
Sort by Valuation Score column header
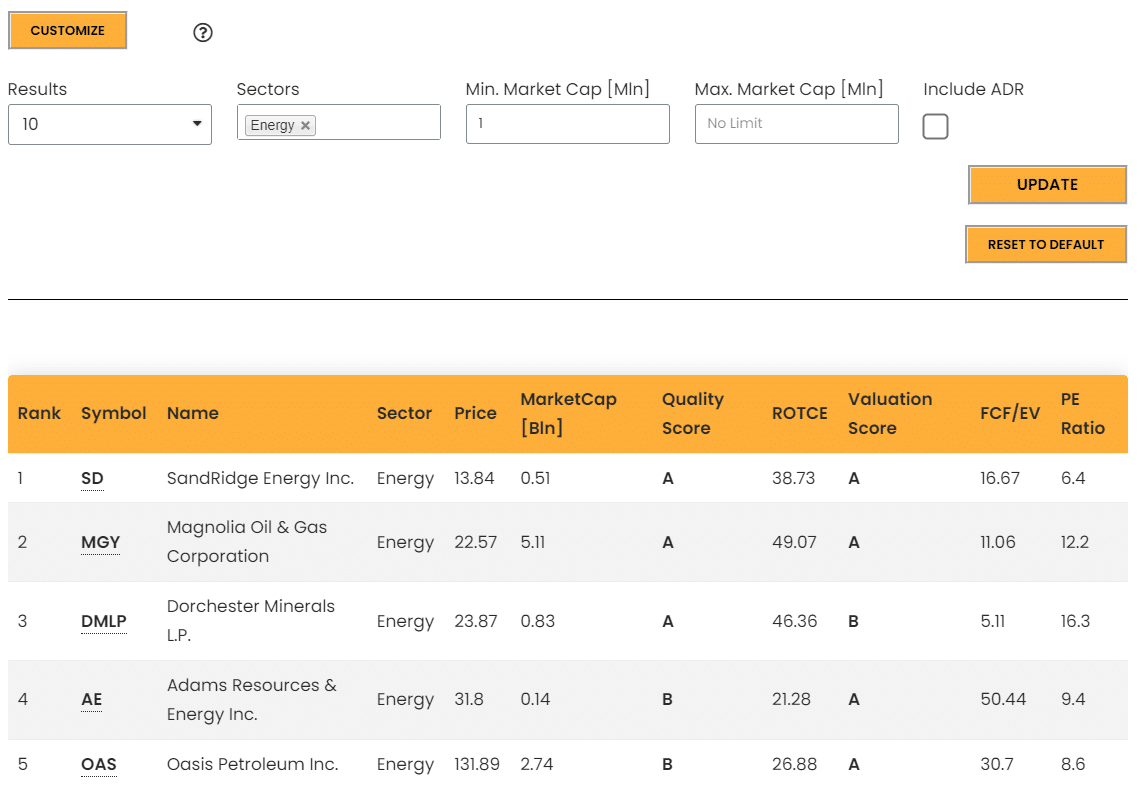[890, 414]
